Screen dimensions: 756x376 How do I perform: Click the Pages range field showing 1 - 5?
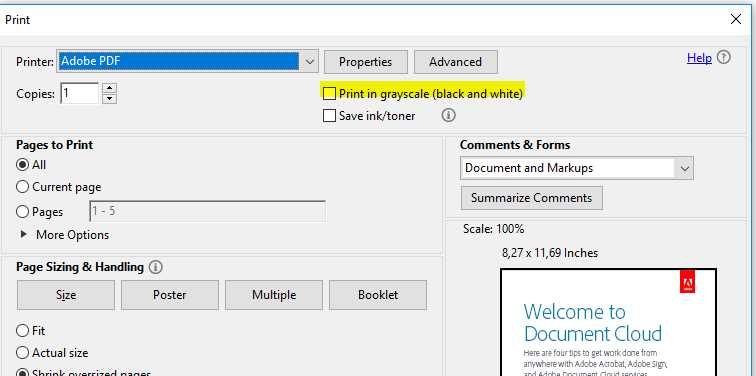tap(208, 212)
